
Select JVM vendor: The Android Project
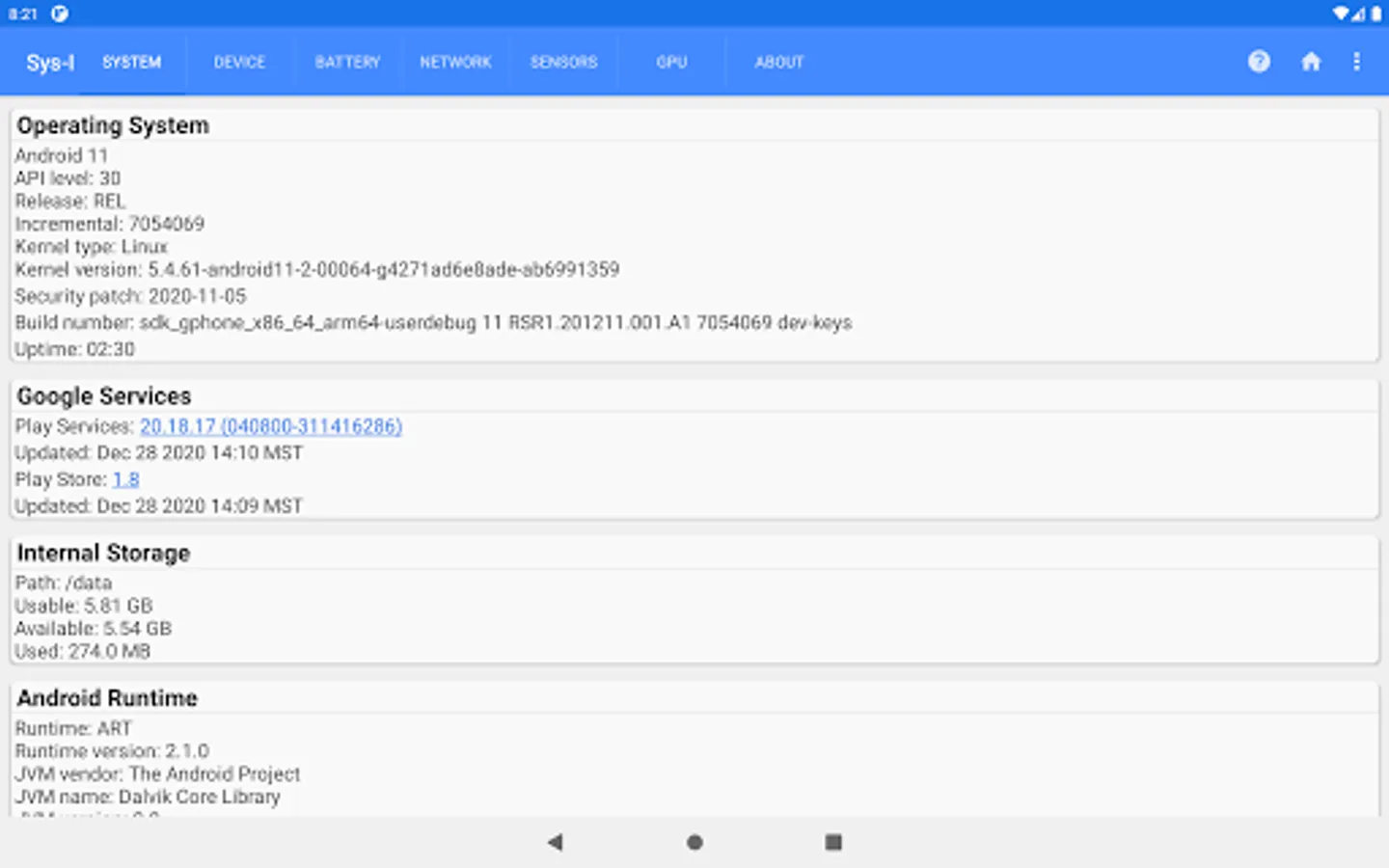[x=157, y=774]
